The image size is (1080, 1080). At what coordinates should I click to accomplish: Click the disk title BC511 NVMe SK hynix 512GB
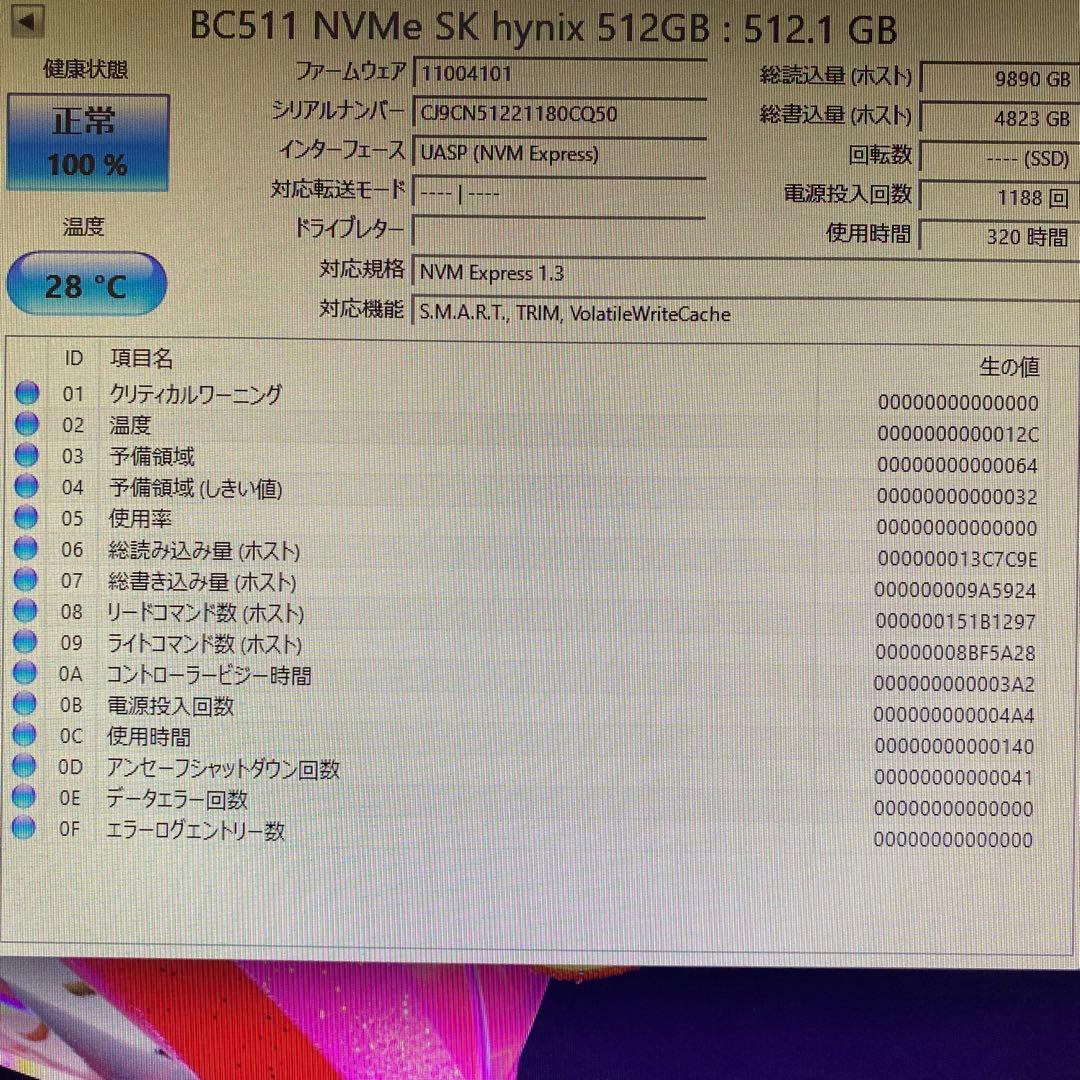point(449,28)
